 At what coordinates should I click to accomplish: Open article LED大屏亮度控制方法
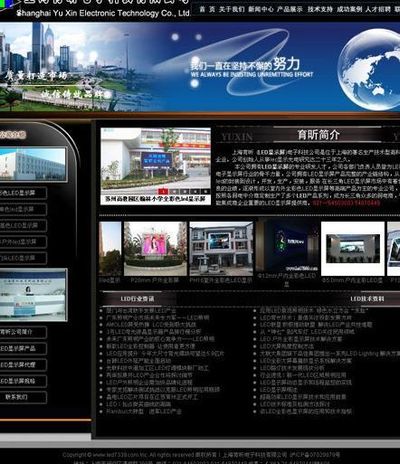[x=287, y=346]
